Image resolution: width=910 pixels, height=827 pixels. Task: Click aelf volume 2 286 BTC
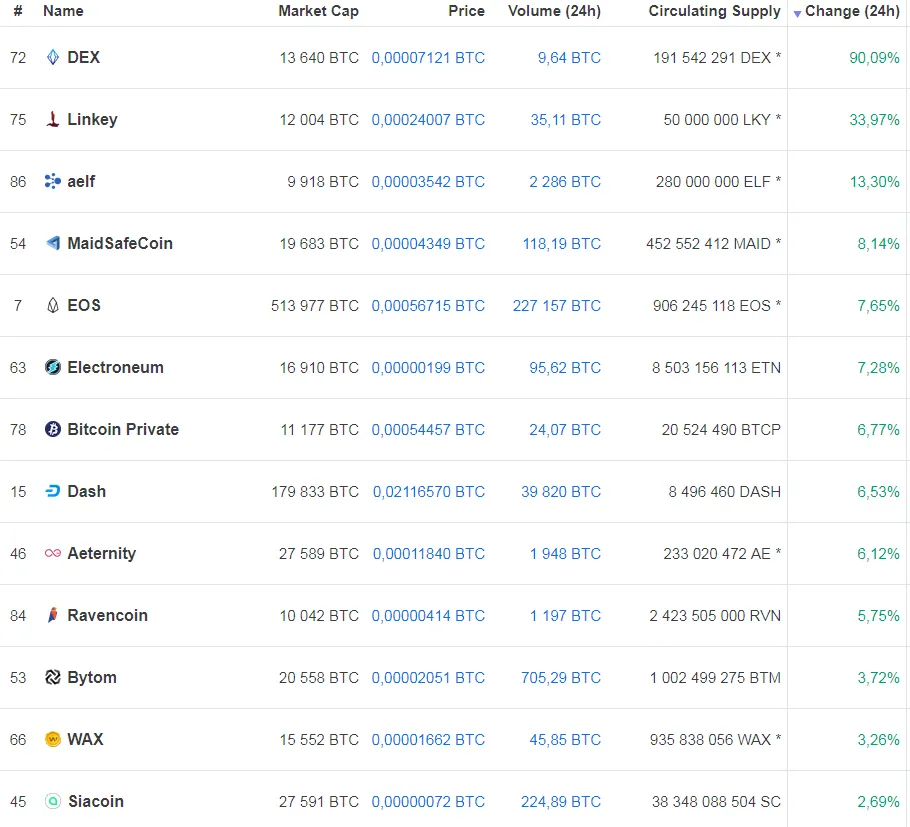point(565,182)
